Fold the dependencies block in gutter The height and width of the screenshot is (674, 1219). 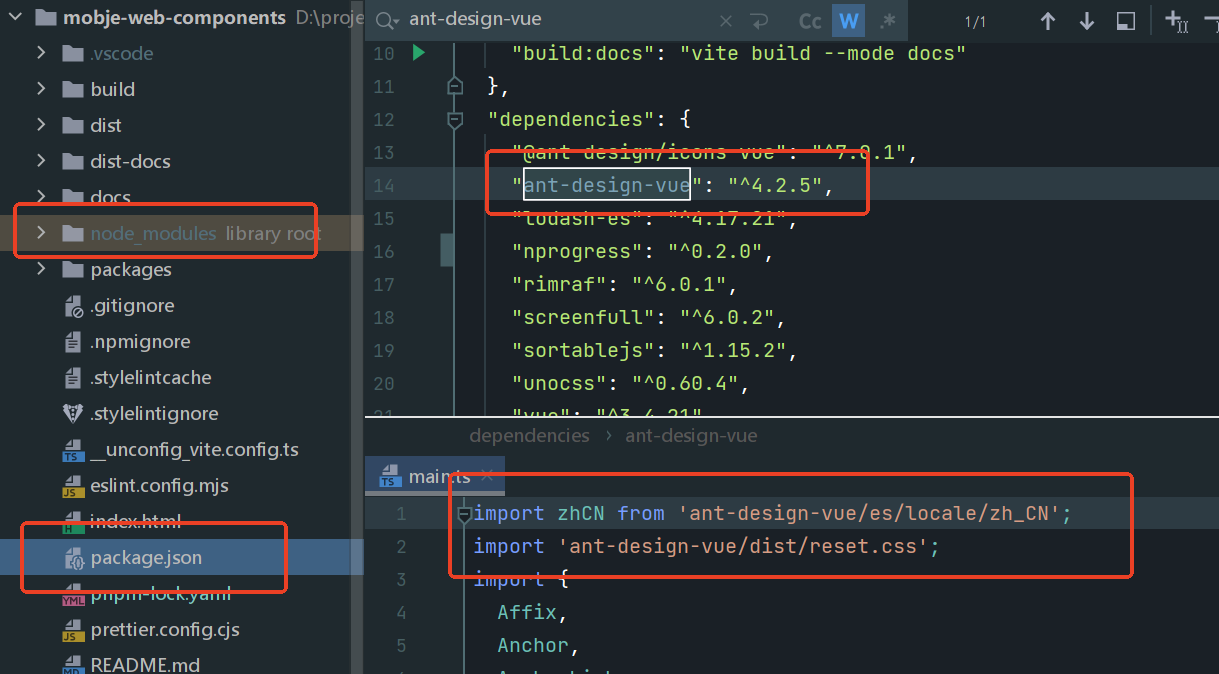pyautogui.click(x=455, y=120)
